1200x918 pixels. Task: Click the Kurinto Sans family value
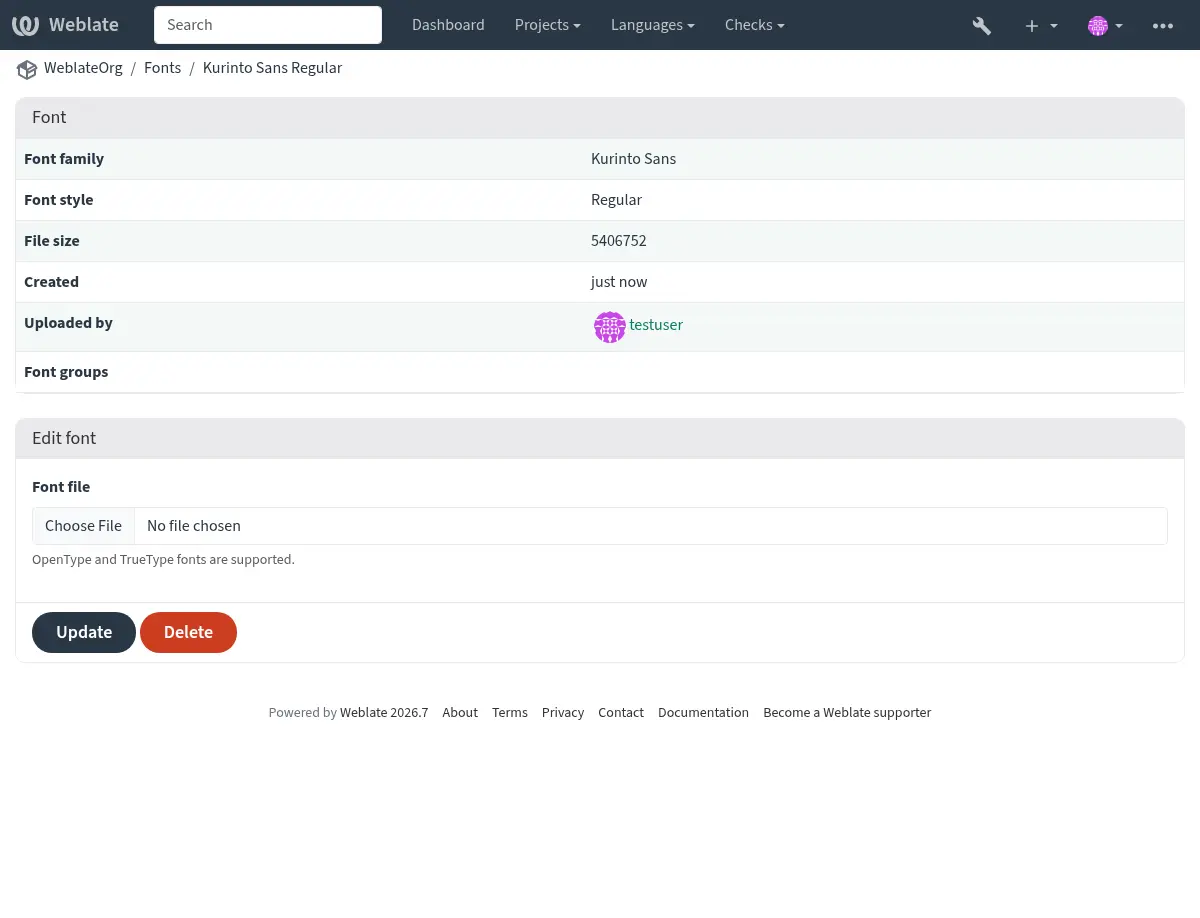click(633, 159)
